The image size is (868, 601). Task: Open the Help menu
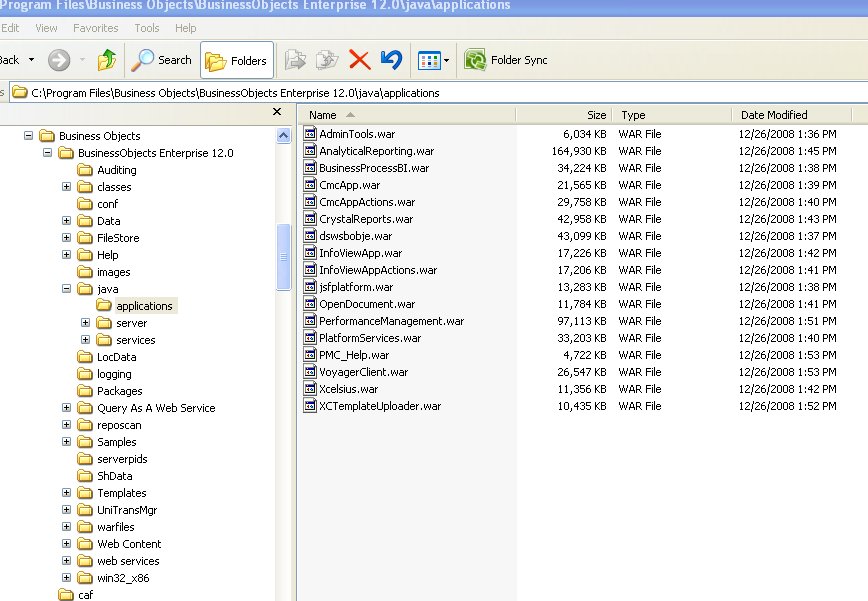point(185,28)
